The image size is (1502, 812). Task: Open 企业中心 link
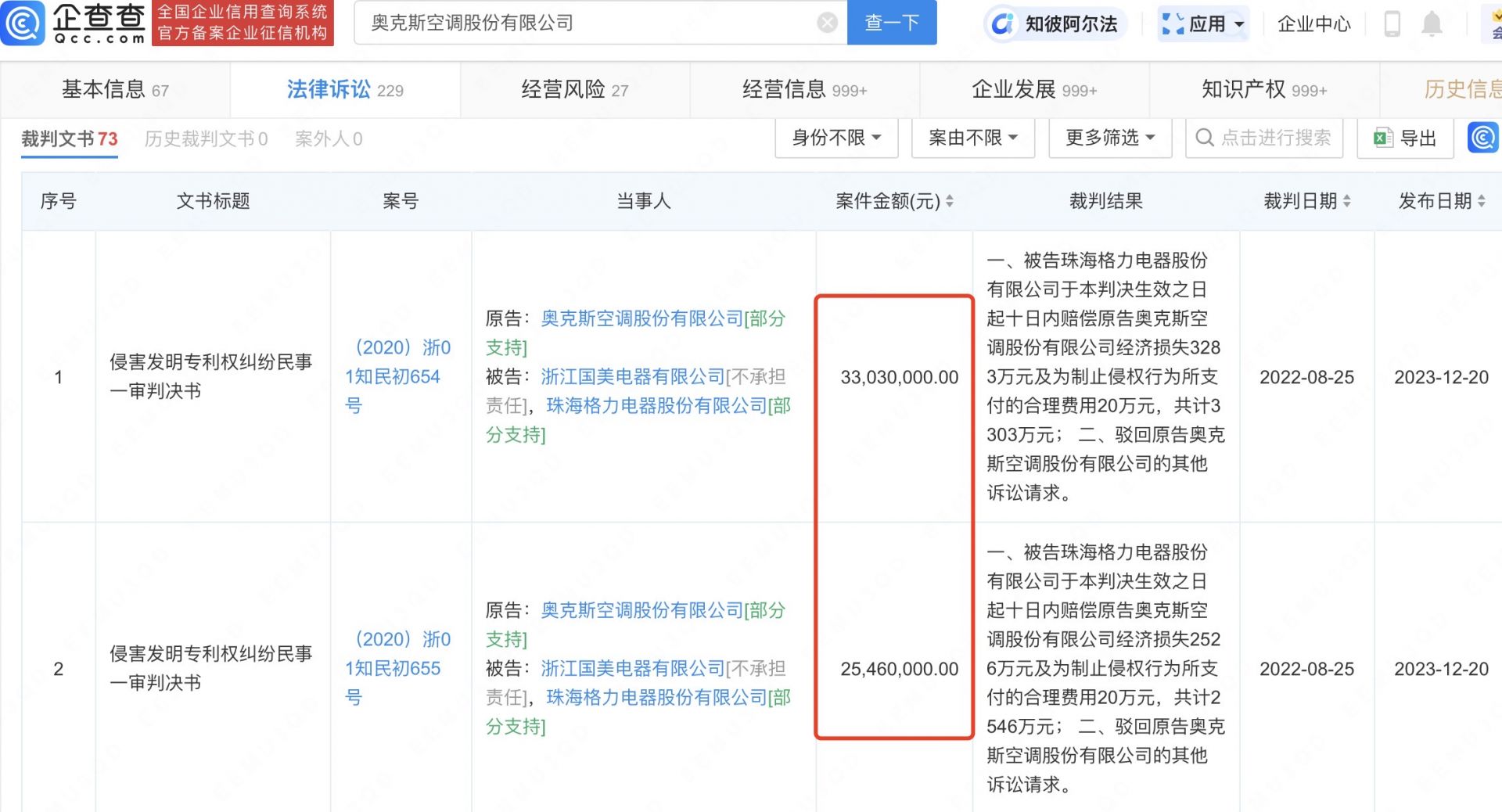coord(1313,24)
